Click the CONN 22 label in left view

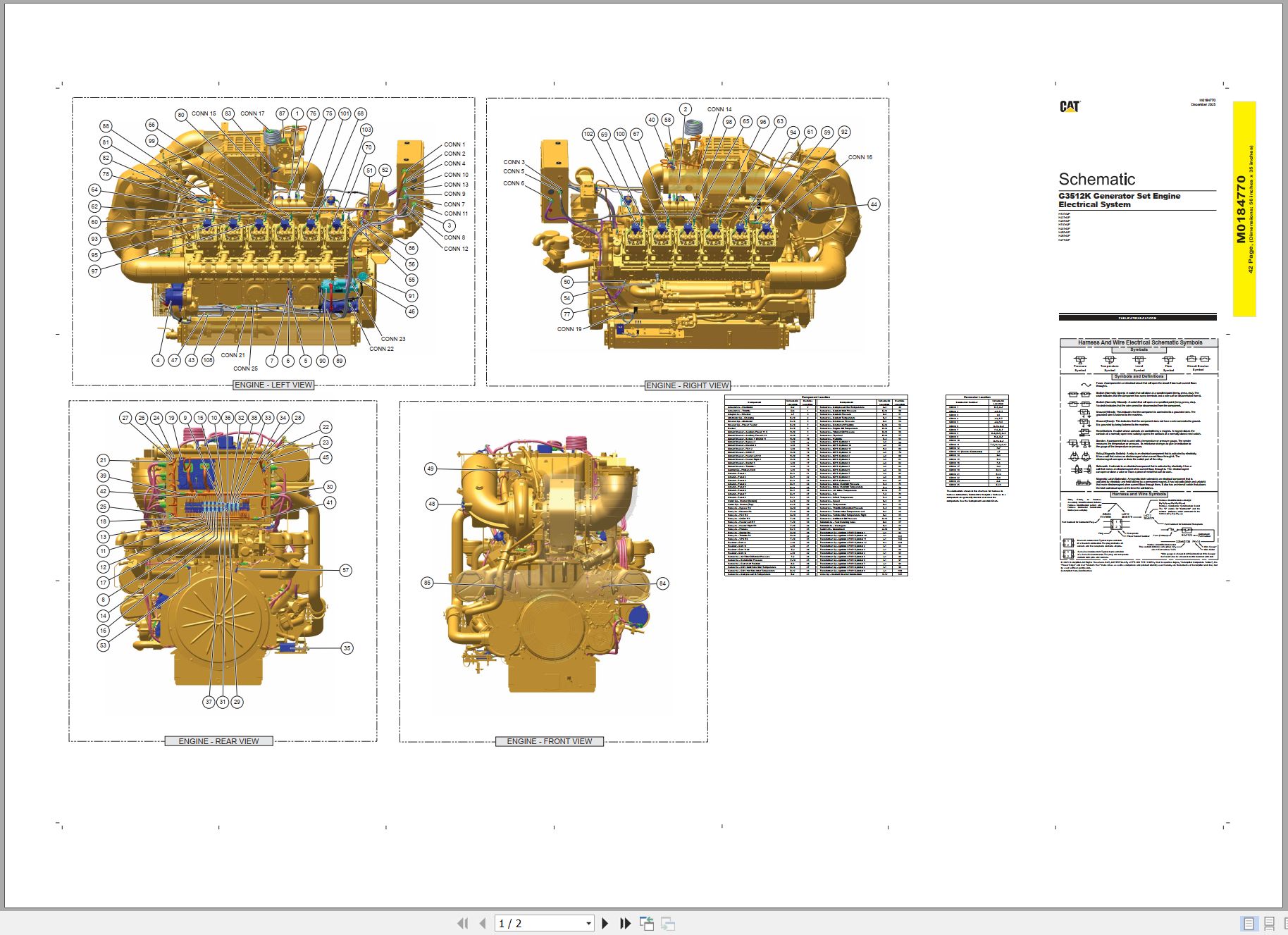pyautogui.click(x=381, y=349)
